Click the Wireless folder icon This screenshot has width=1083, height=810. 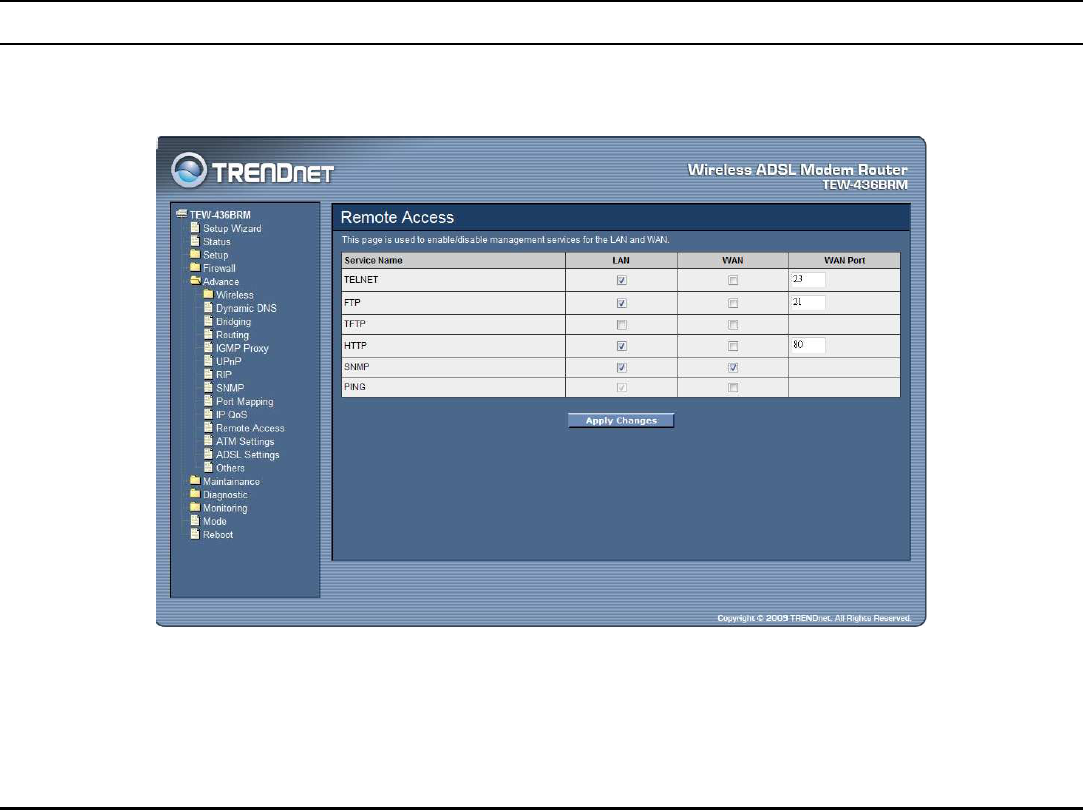pyautogui.click(x=208, y=294)
